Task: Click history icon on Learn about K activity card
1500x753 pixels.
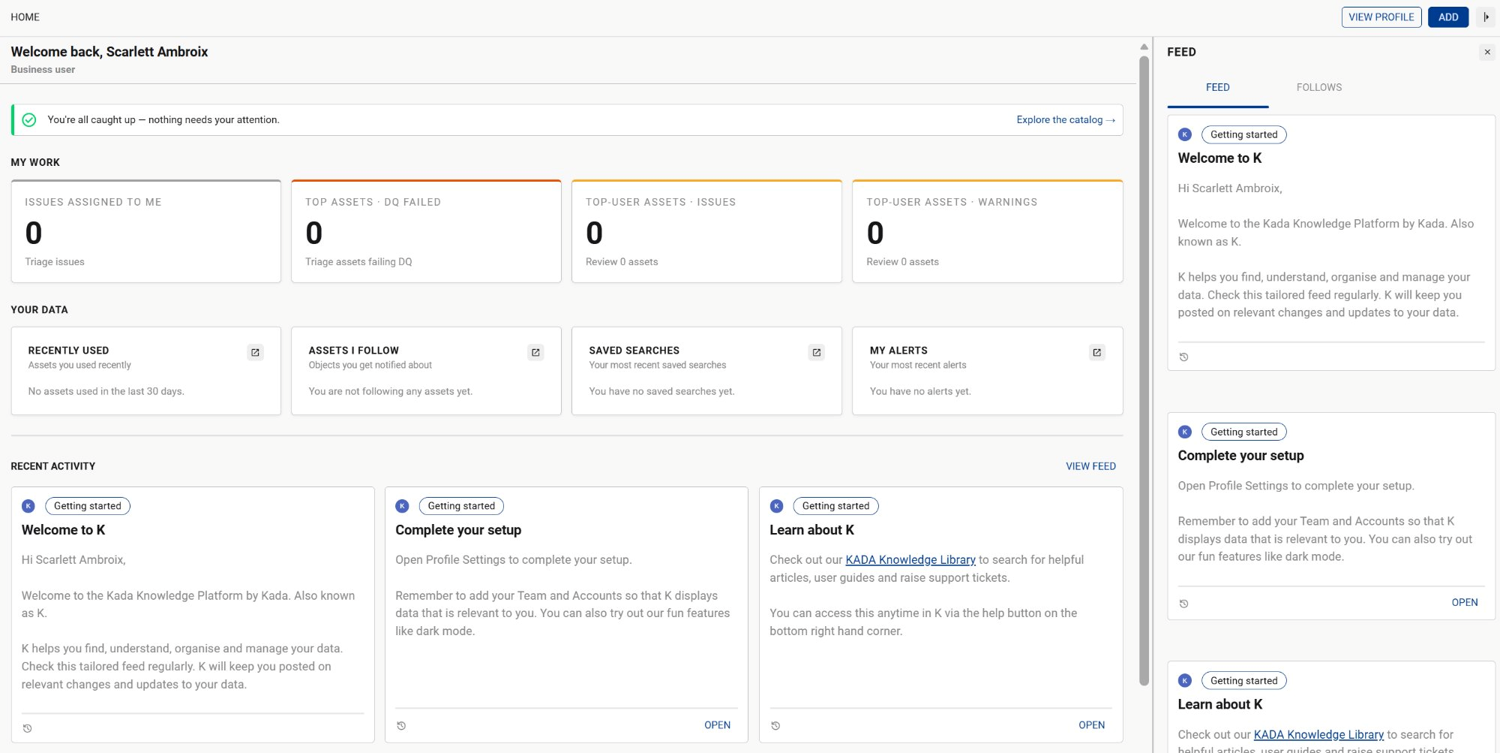Action: [776, 726]
